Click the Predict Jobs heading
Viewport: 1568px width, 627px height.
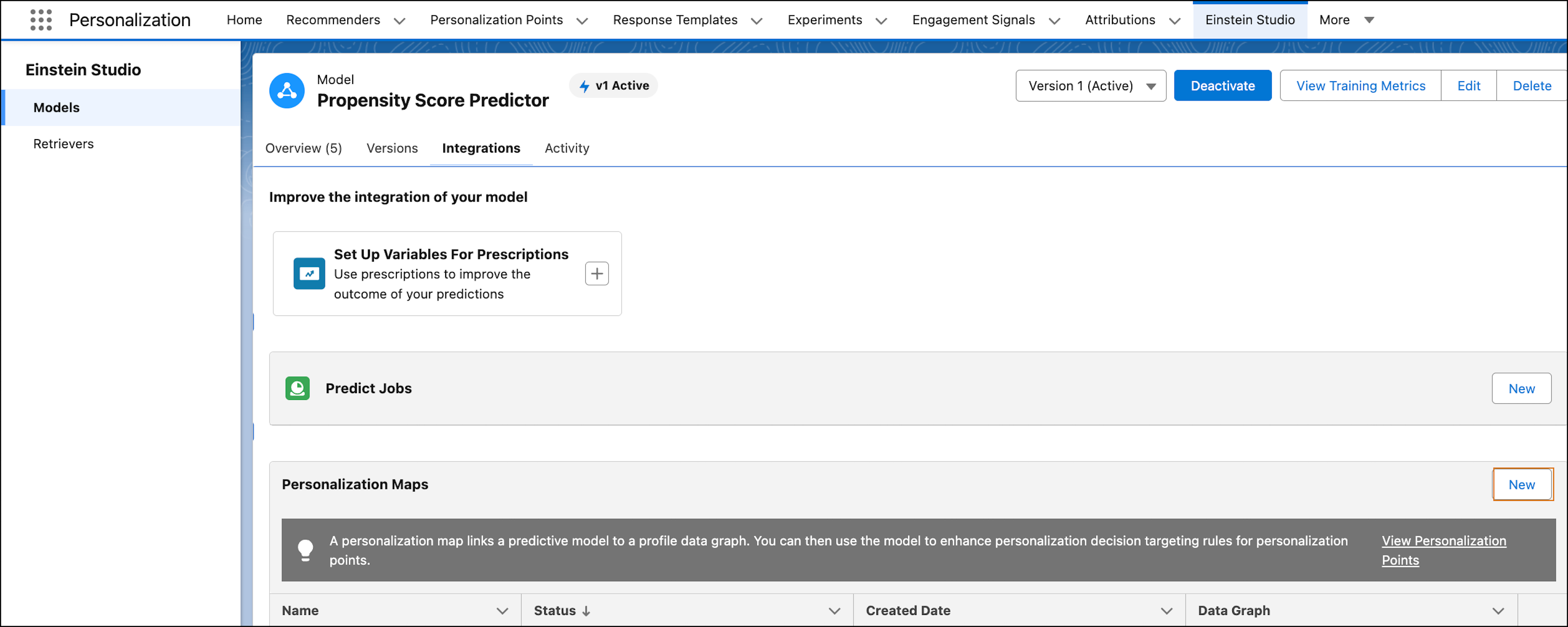368,388
